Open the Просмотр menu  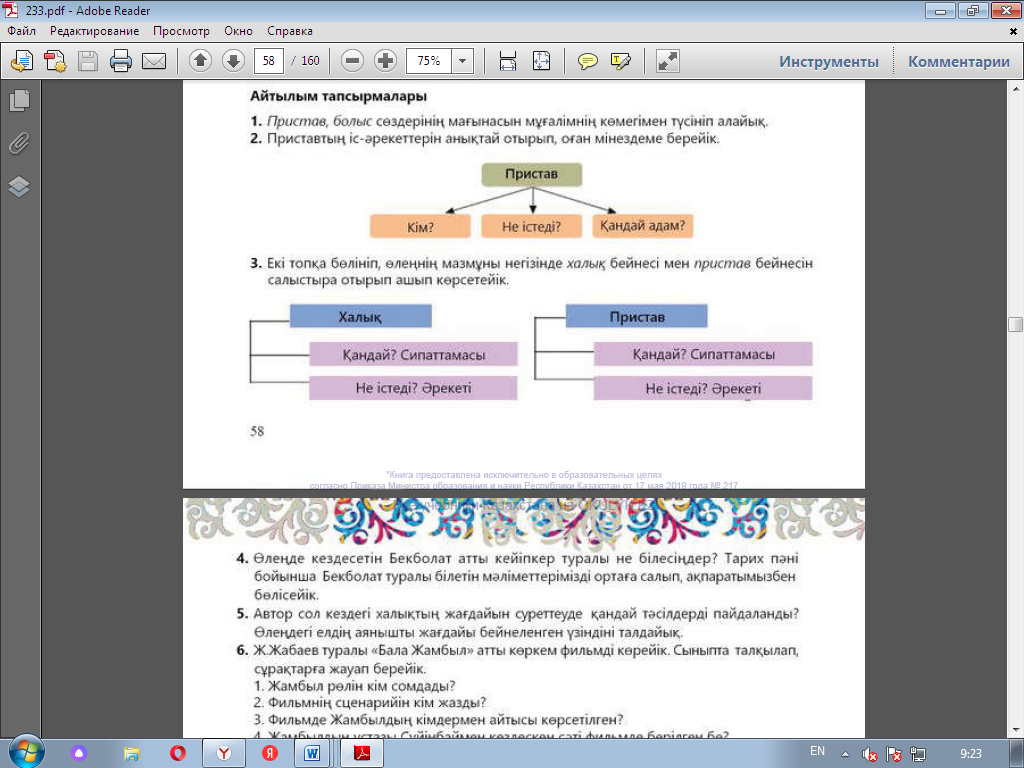182,31
